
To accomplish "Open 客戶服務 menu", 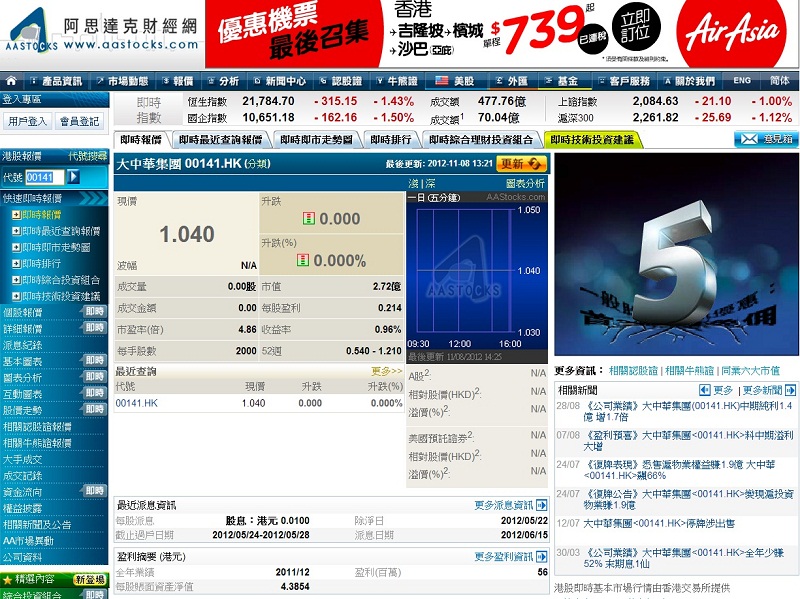I will pyautogui.click(x=624, y=81).
